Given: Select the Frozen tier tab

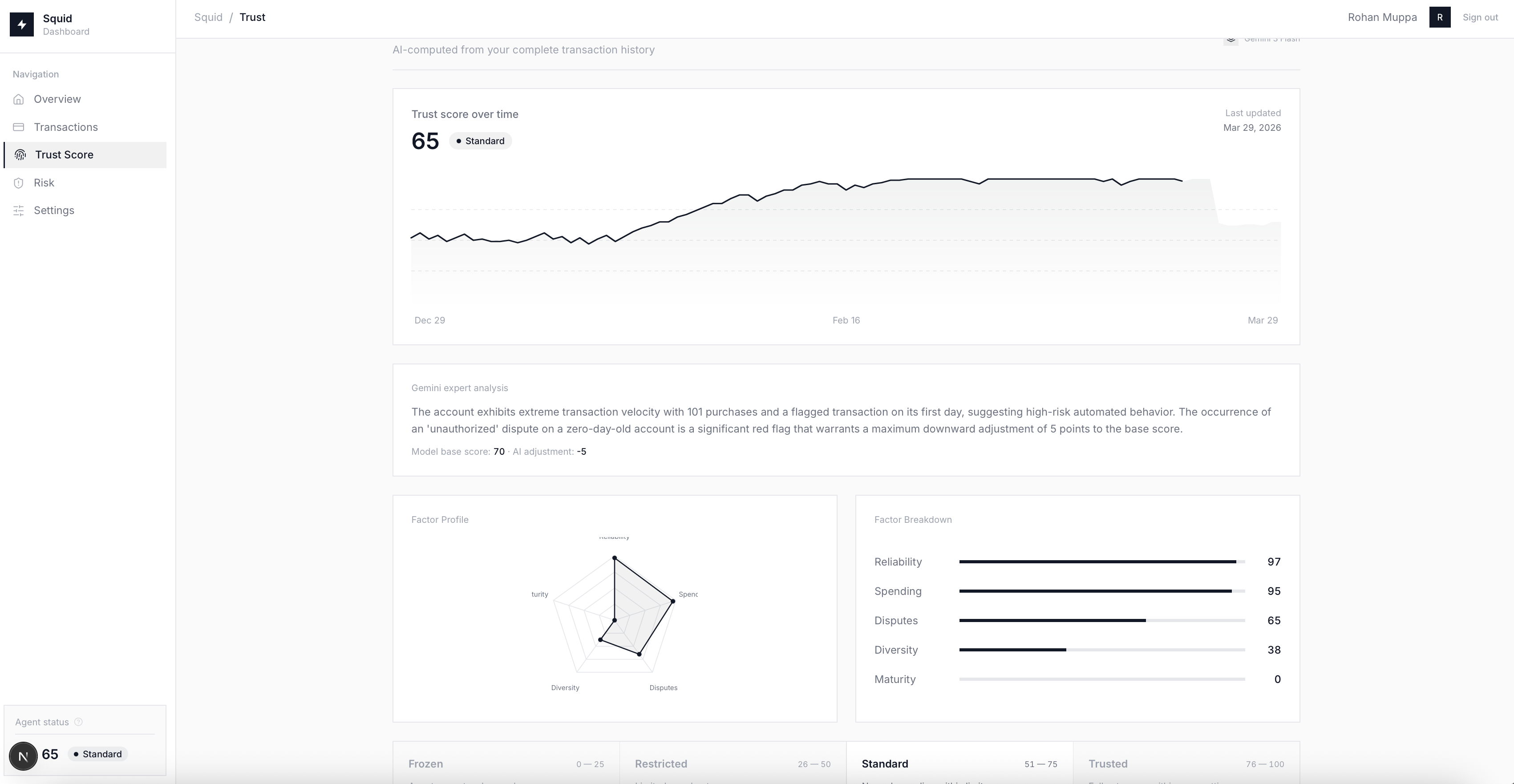Looking at the screenshot, I should click(x=506, y=764).
